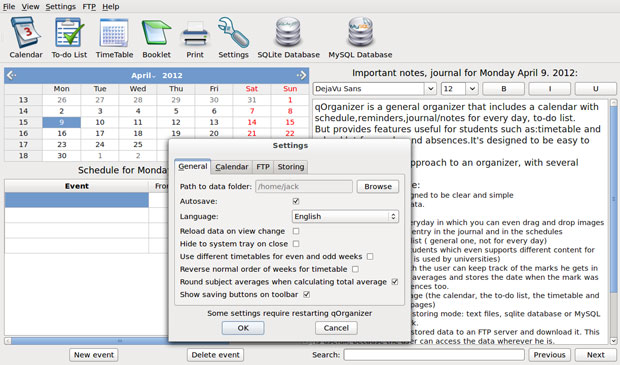This screenshot has height=365, width=620.
Task: Switch to the Storing settings tab
Action: click(x=291, y=167)
